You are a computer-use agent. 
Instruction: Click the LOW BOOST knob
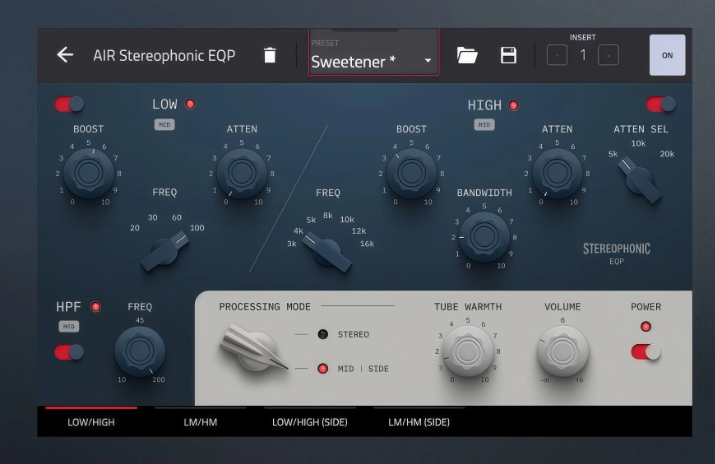click(x=88, y=173)
